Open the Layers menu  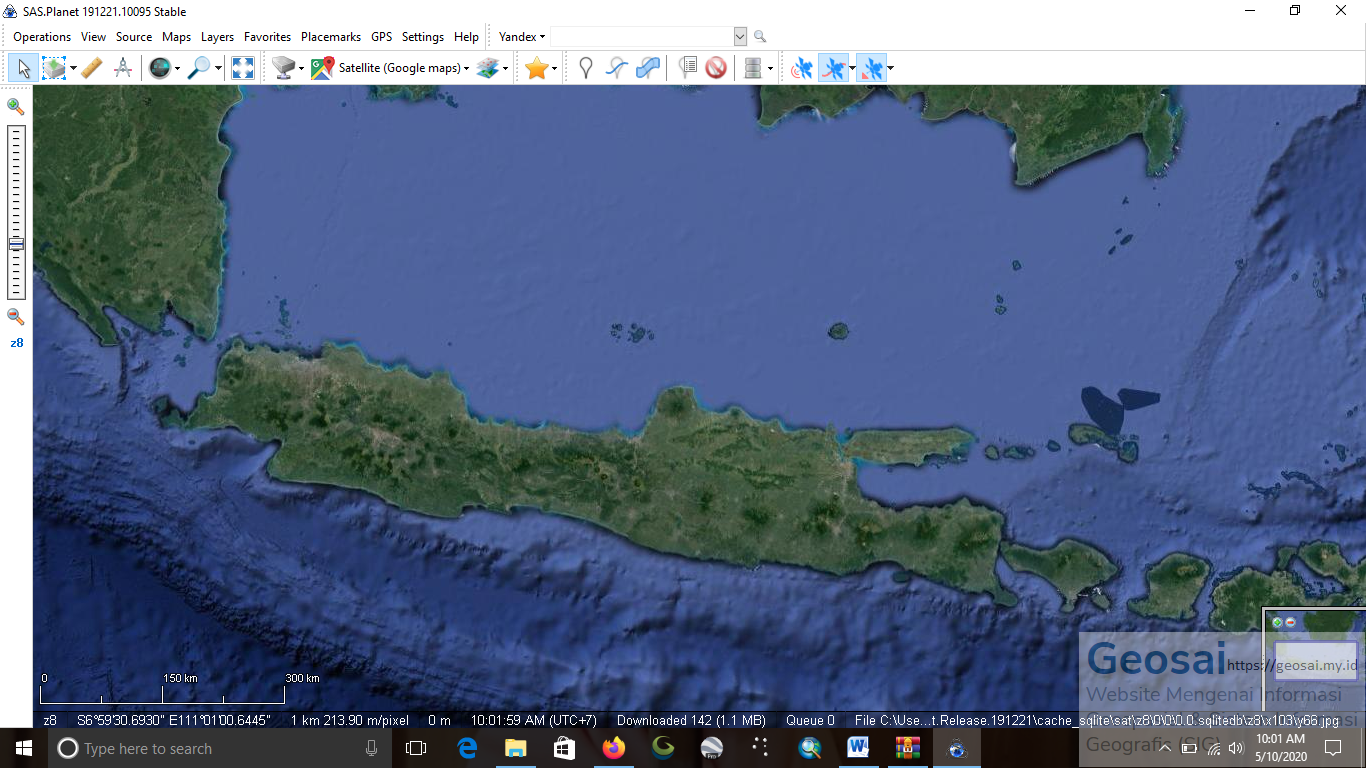217,37
